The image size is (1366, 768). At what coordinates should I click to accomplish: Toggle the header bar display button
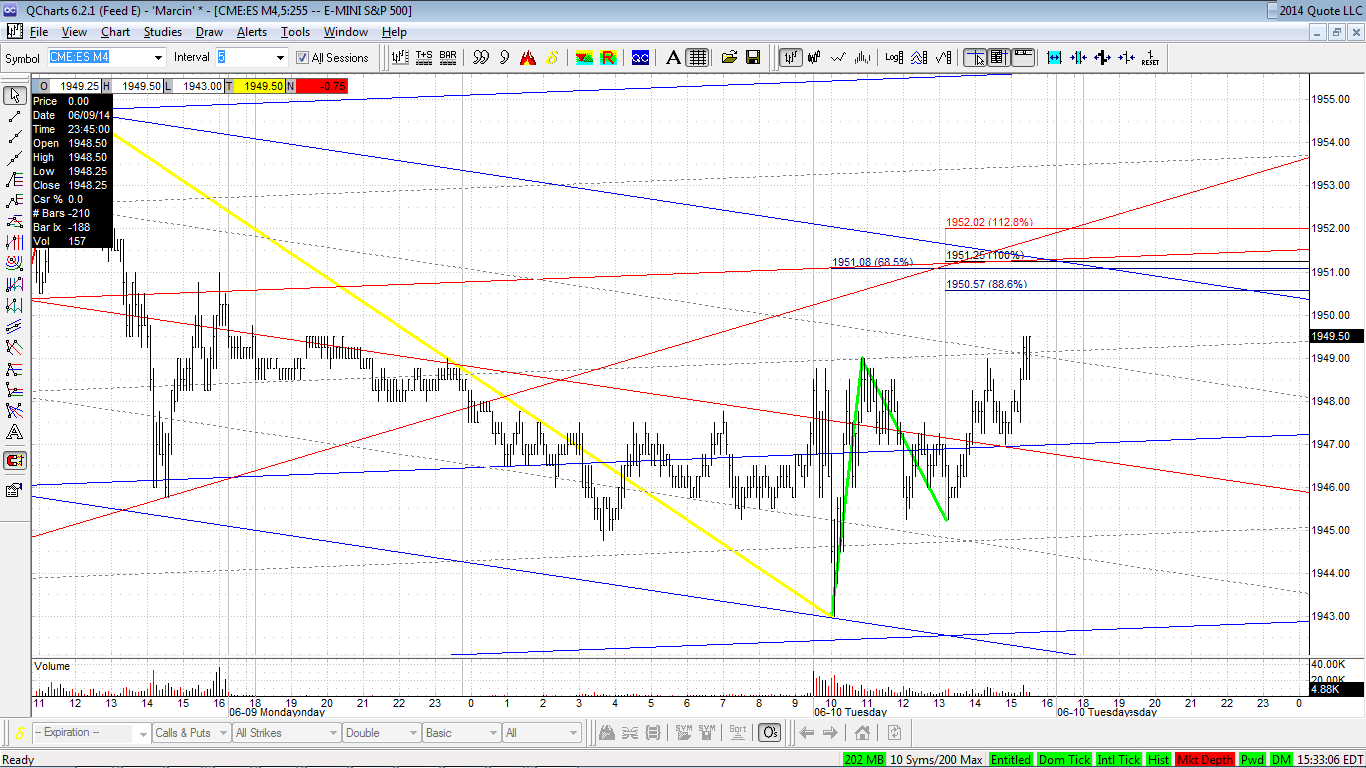click(x=1023, y=57)
